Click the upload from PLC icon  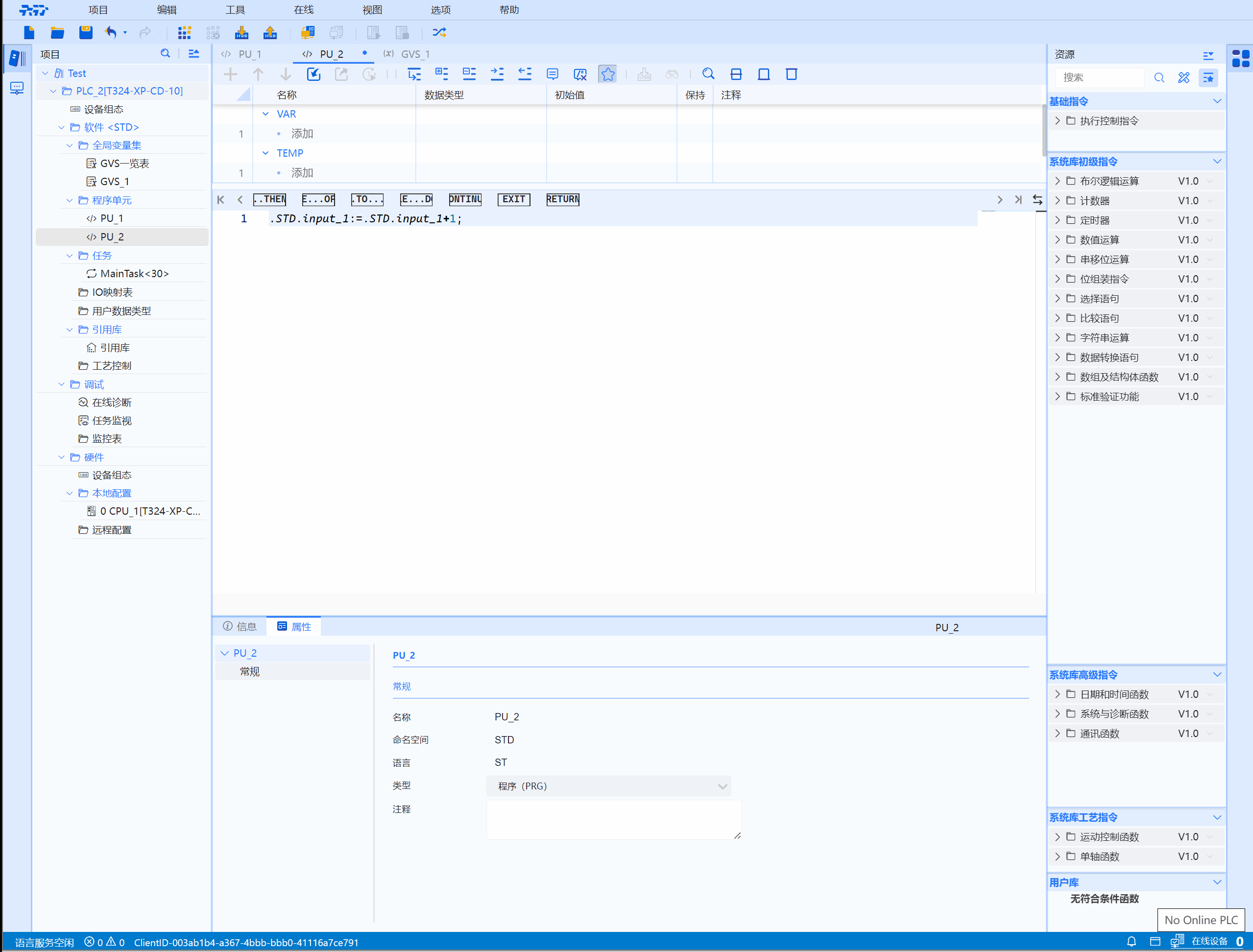(x=270, y=32)
